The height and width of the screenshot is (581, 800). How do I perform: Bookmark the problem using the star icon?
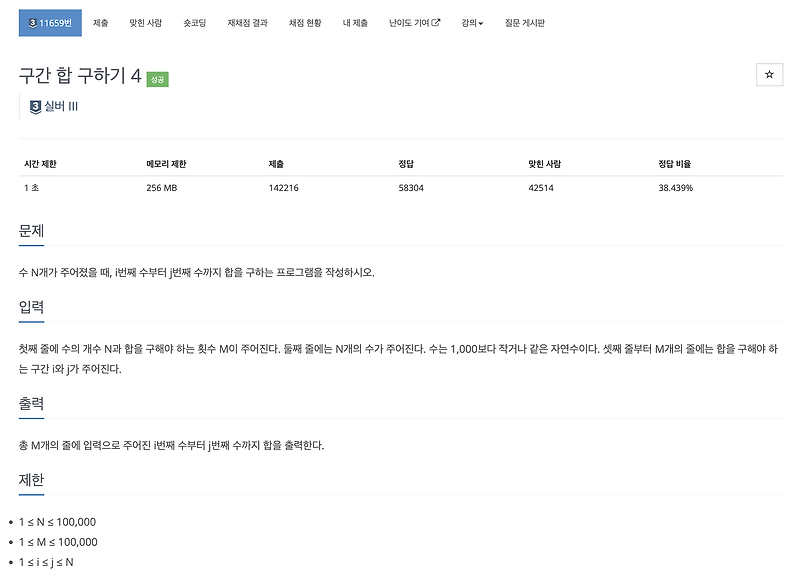point(770,74)
